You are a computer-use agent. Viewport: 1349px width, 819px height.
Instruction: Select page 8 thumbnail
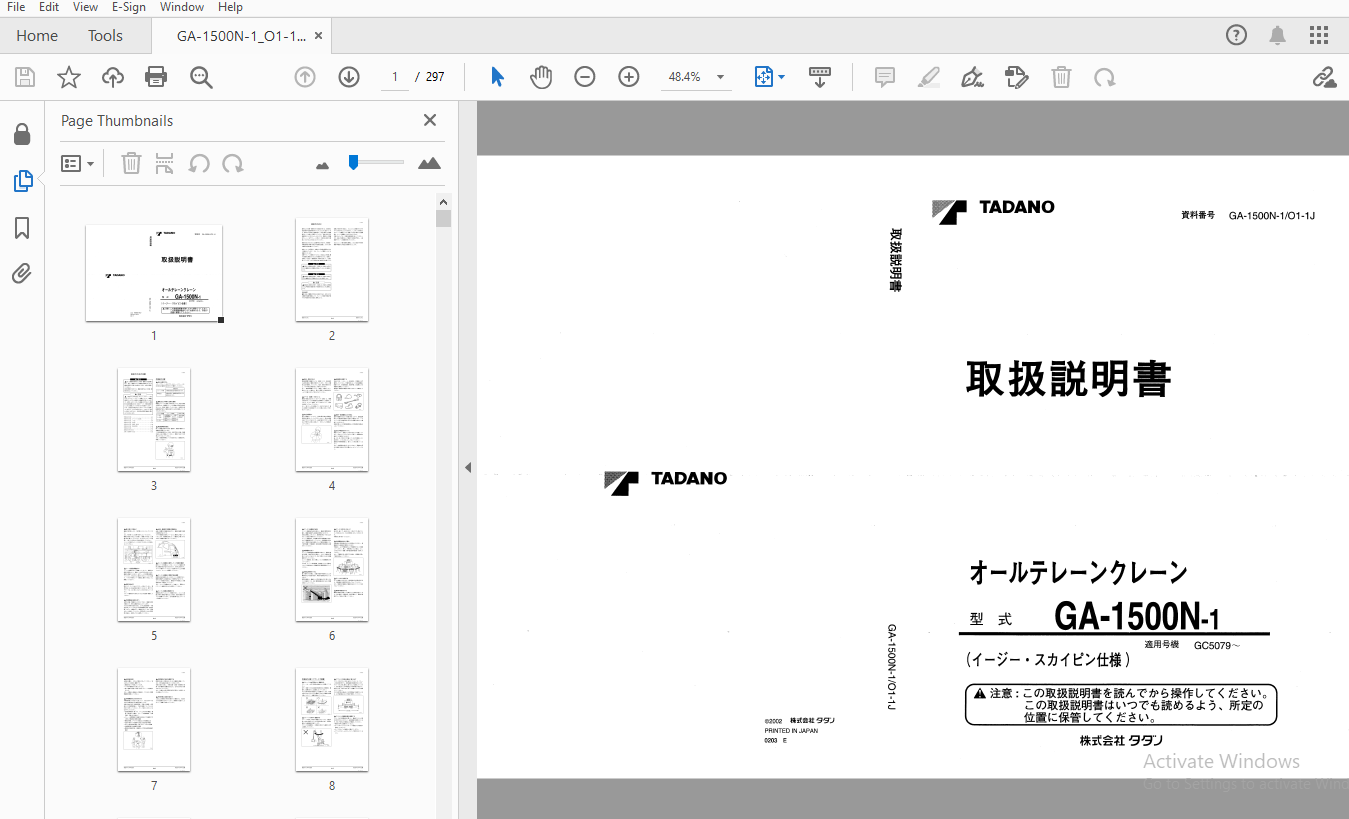pyautogui.click(x=332, y=720)
